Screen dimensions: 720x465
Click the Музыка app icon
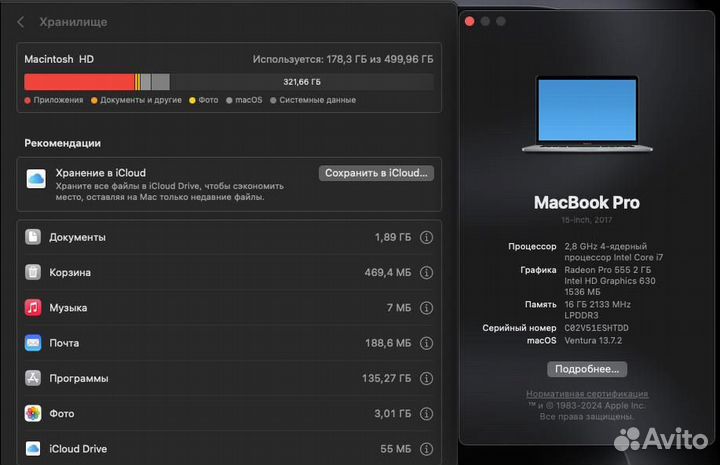pyautogui.click(x=33, y=308)
